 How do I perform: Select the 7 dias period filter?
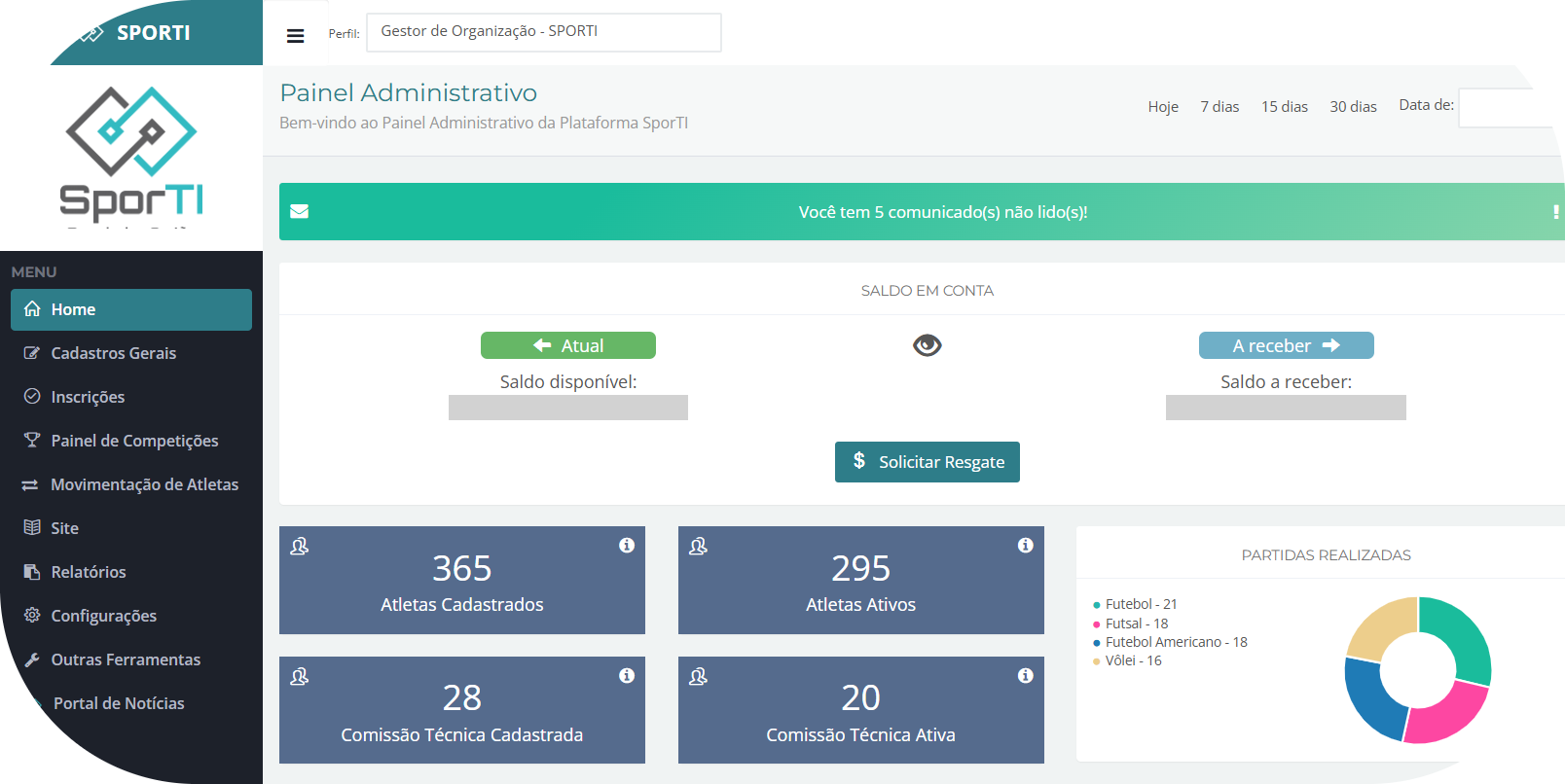tap(1219, 107)
